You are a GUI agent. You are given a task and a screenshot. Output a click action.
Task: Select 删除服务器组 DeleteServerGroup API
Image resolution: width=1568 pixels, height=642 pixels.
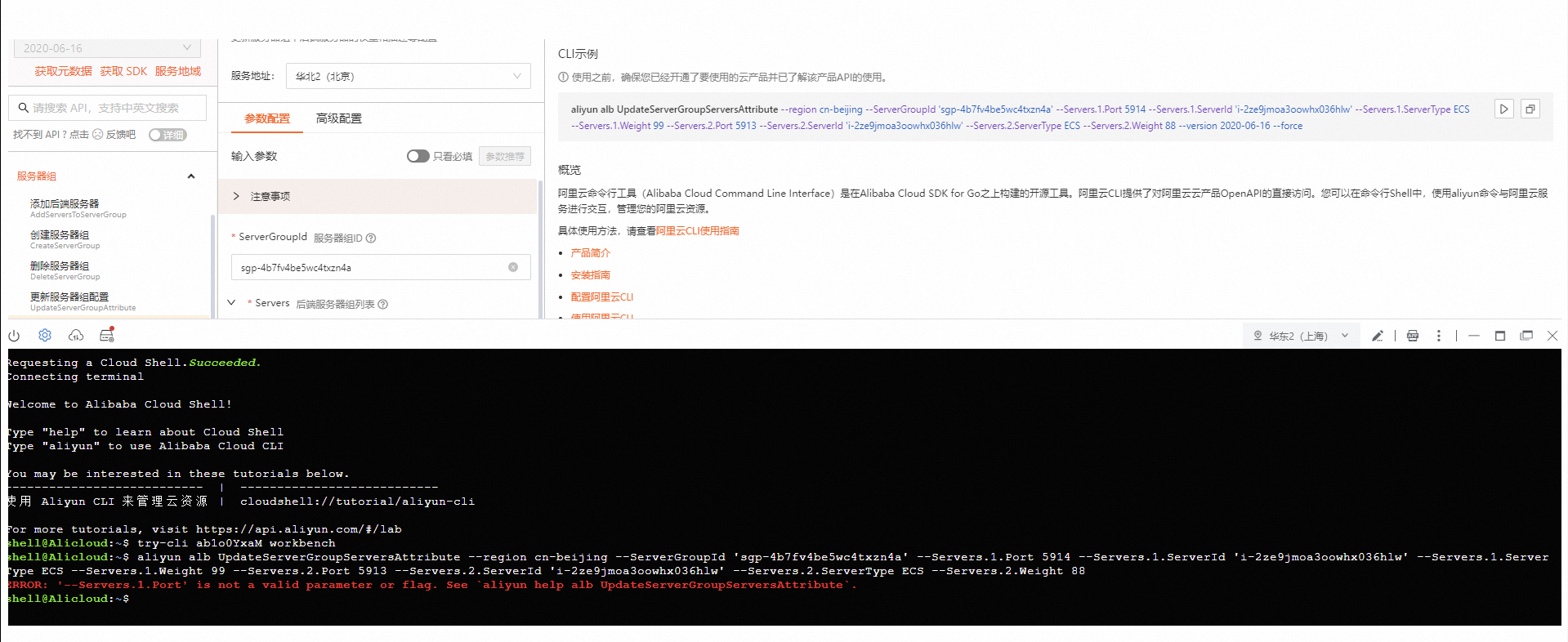65,270
